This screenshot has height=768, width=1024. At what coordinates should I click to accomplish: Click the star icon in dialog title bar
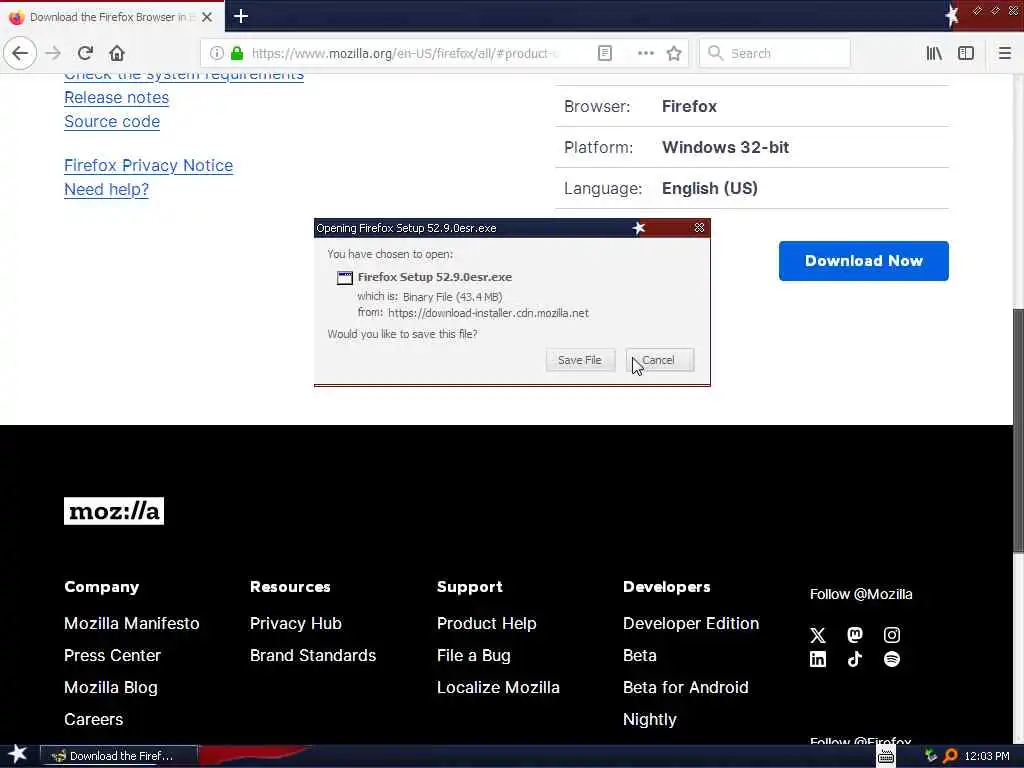click(x=639, y=227)
